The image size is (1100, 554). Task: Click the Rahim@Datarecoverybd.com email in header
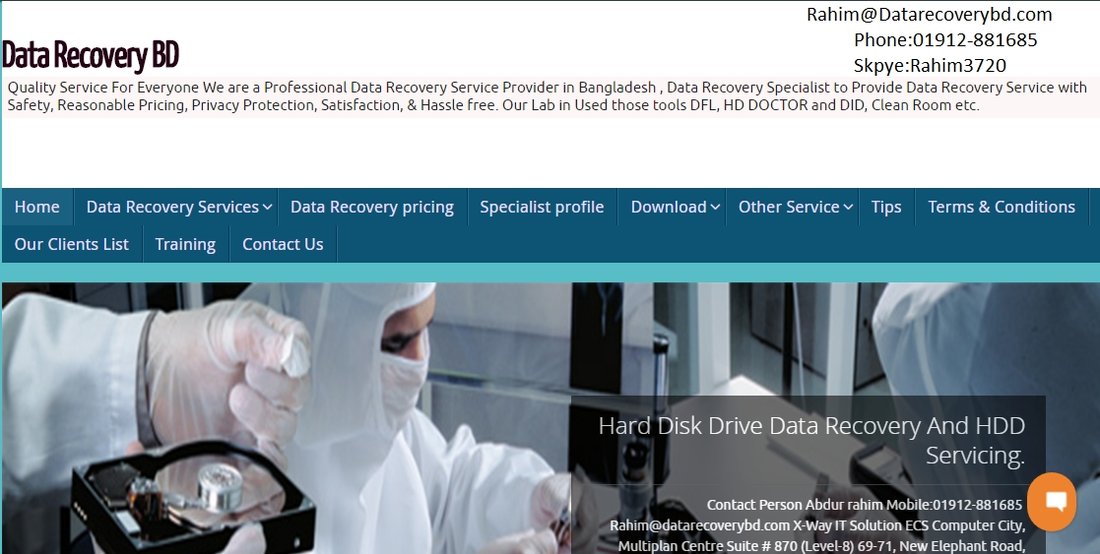click(929, 14)
